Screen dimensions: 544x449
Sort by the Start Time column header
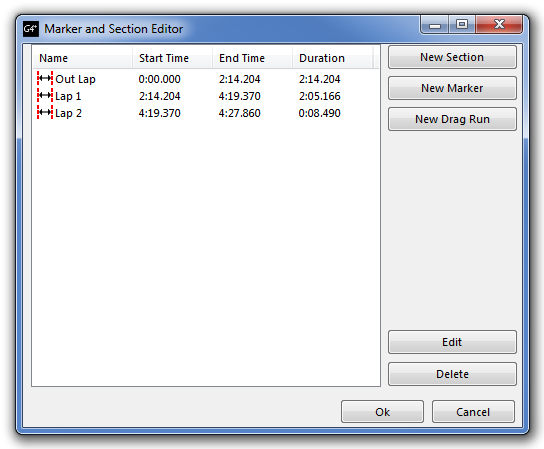(x=172, y=58)
